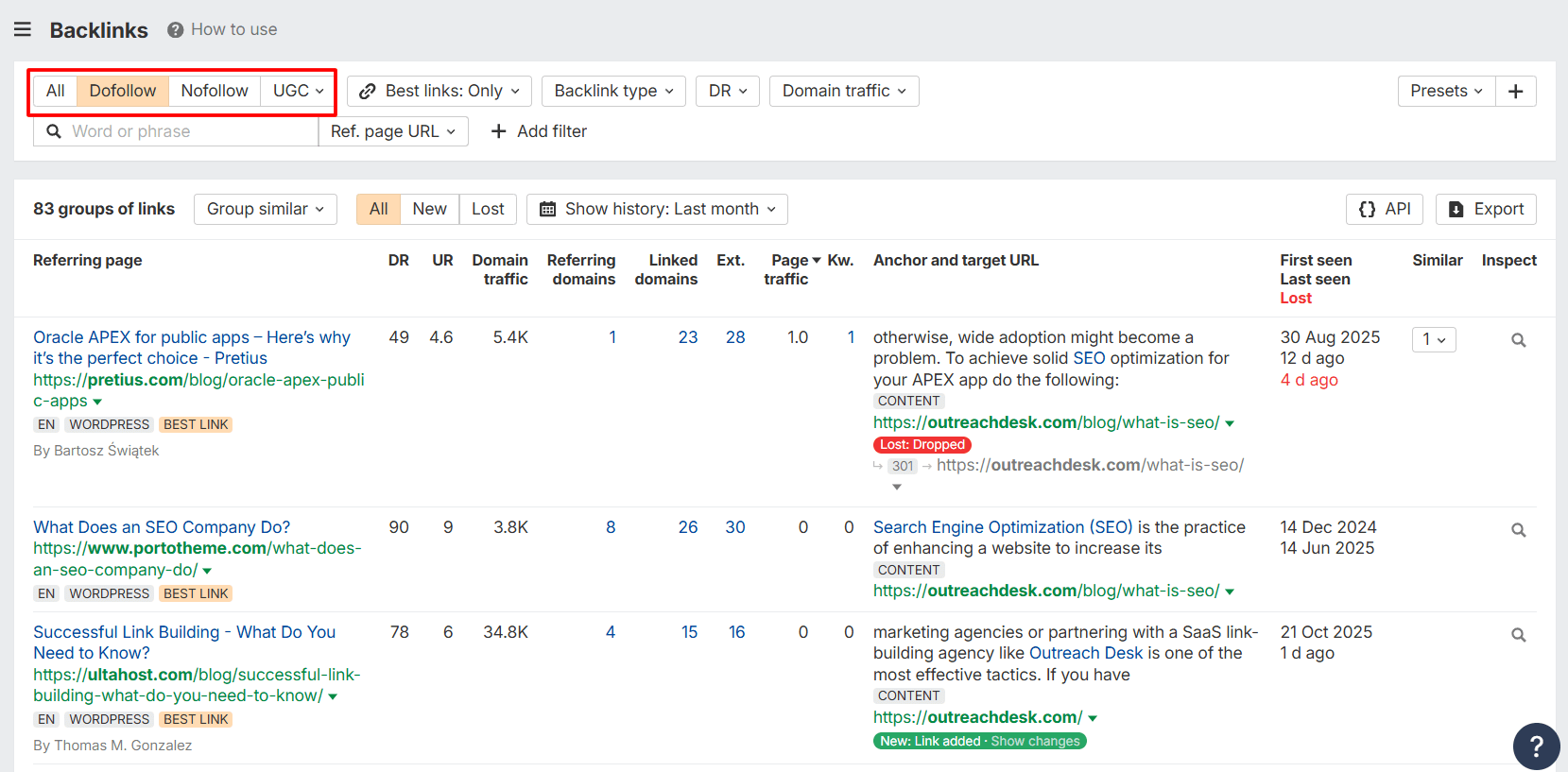Click Show changes in New Link added badge

pos(1035,741)
